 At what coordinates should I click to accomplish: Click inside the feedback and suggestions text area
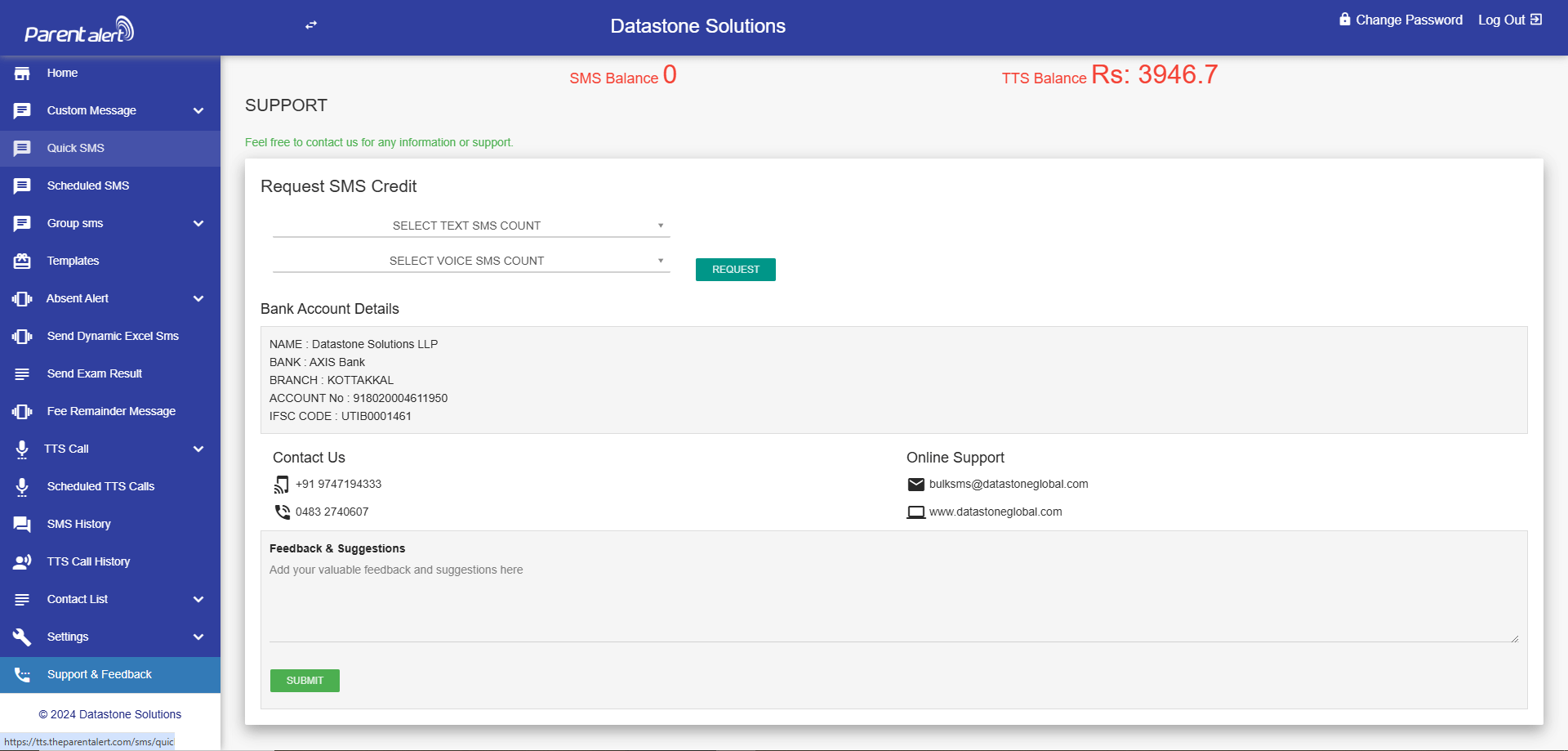(894, 601)
